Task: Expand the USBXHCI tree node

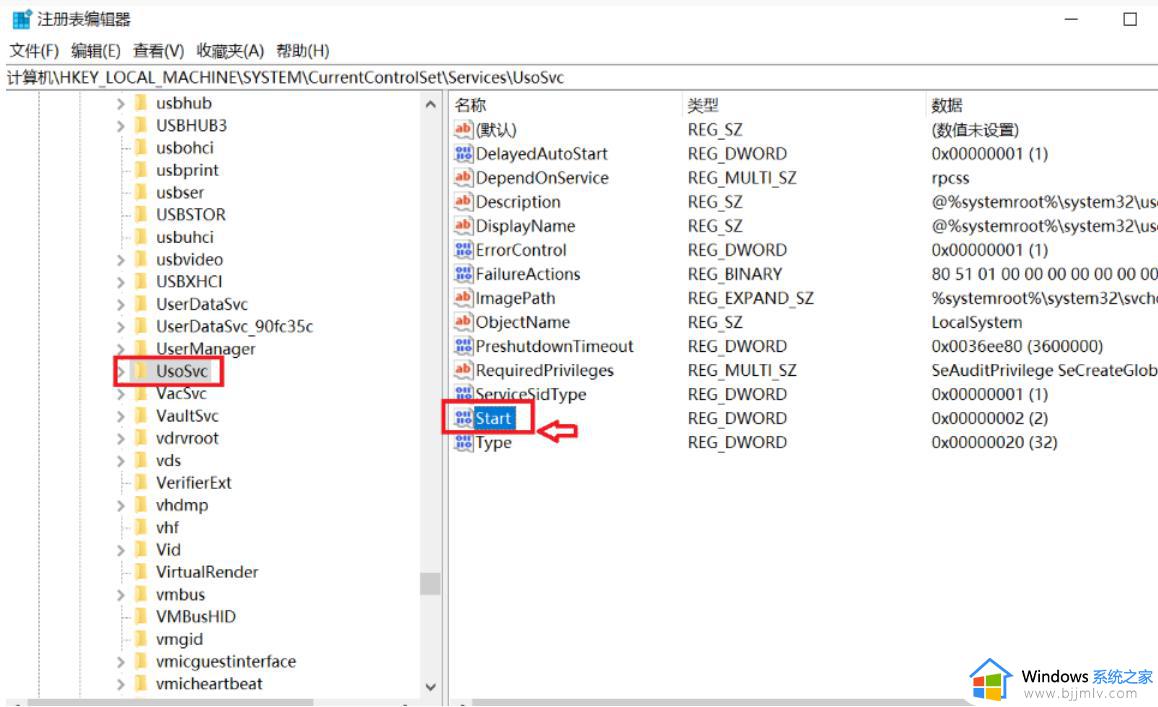Action: click(120, 282)
